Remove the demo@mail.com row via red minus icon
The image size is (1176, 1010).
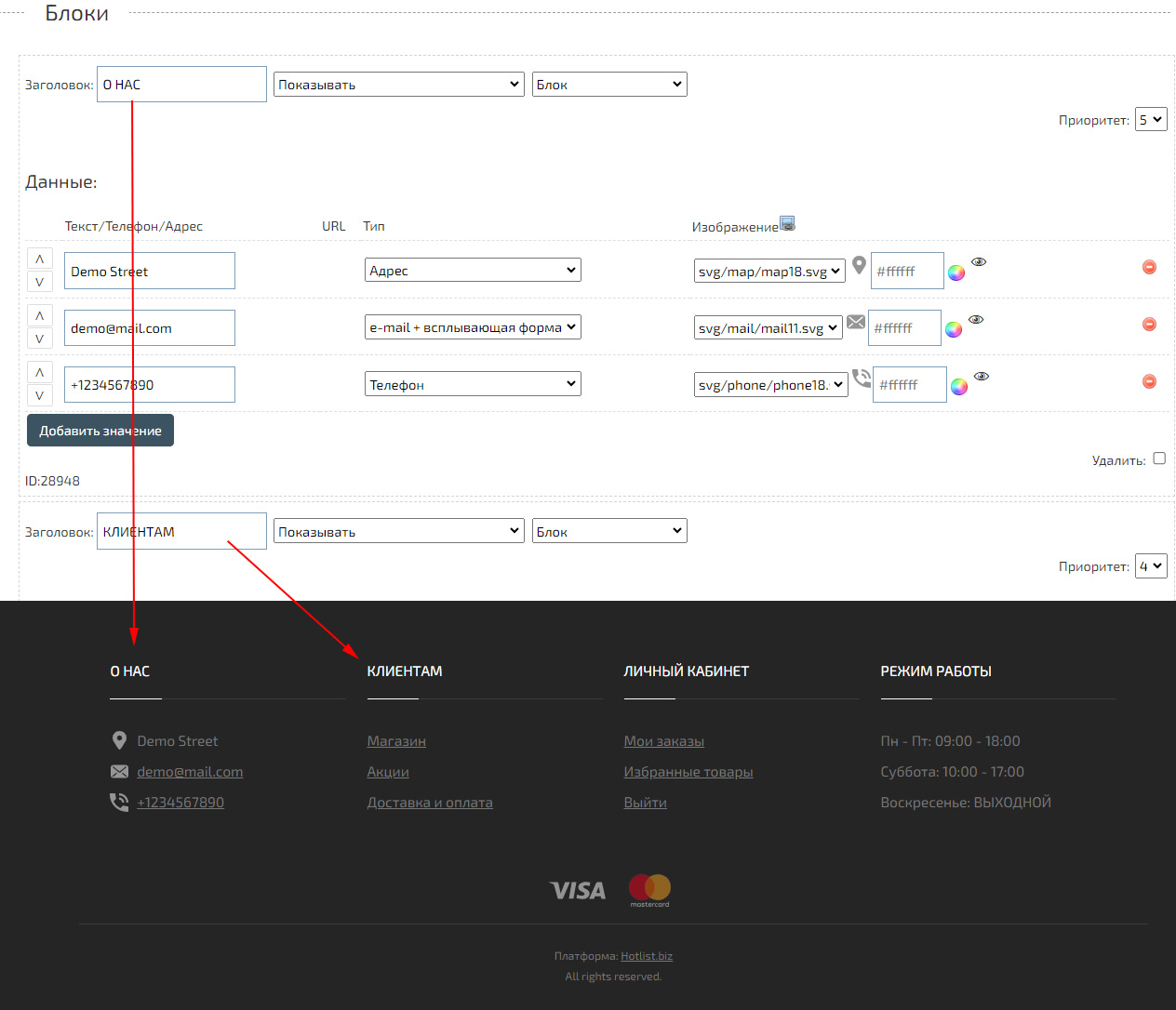[x=1149, y=324]
